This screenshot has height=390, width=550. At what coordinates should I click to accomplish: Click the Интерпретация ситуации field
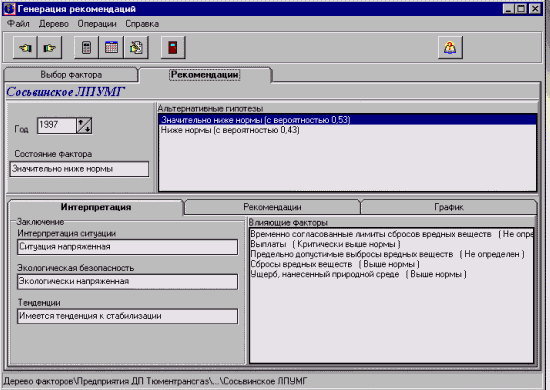(127, 247)
